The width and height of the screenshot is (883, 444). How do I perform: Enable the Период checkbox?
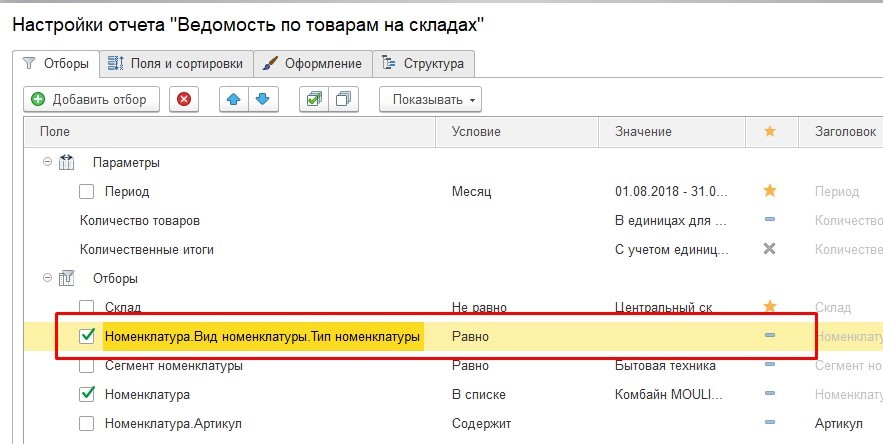click(x=87, y=191)
